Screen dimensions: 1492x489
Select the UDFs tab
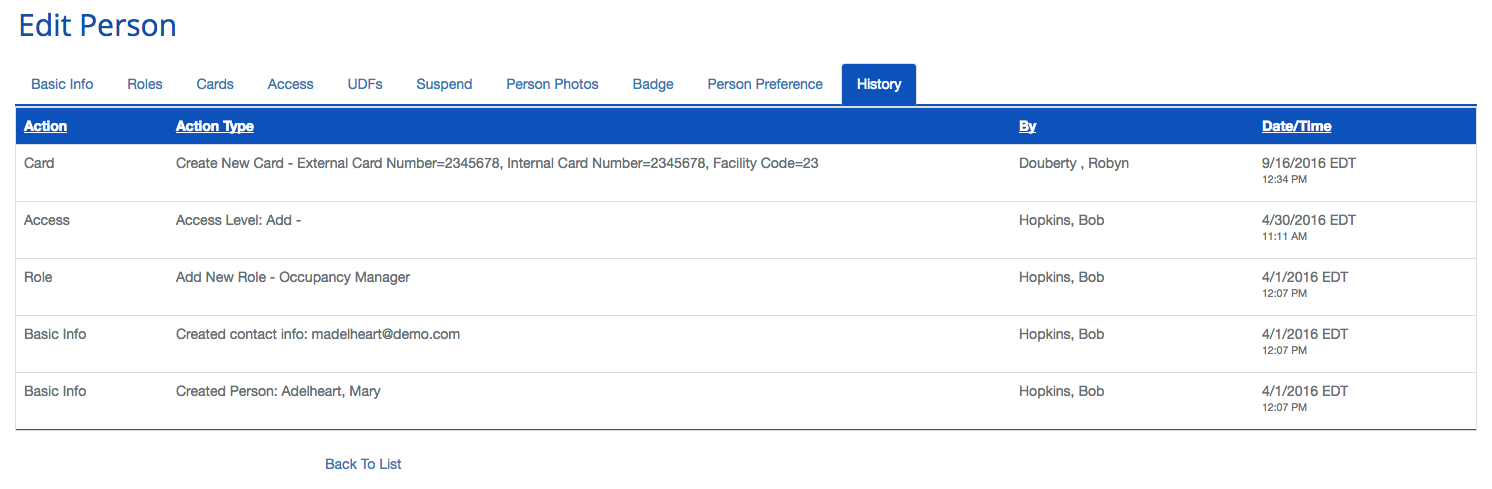pyautogui.click(x=365, y=84)
